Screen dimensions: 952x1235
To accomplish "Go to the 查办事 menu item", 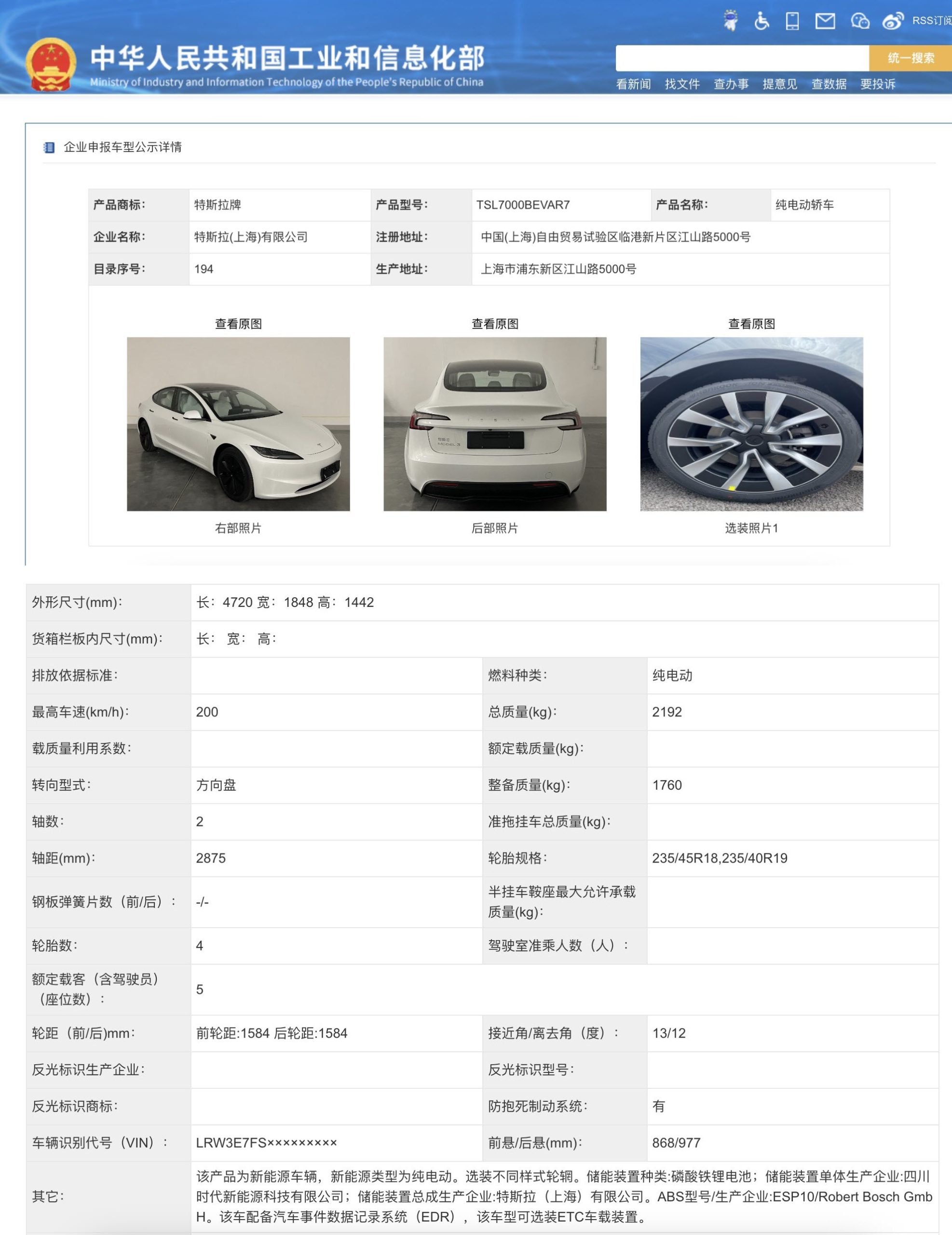I will [x=731, y=84].
